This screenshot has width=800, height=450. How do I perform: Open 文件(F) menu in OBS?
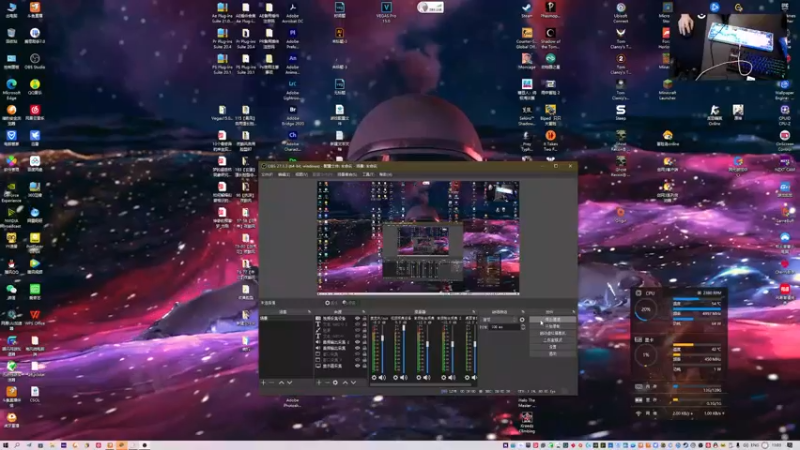[x=267, y=174]
